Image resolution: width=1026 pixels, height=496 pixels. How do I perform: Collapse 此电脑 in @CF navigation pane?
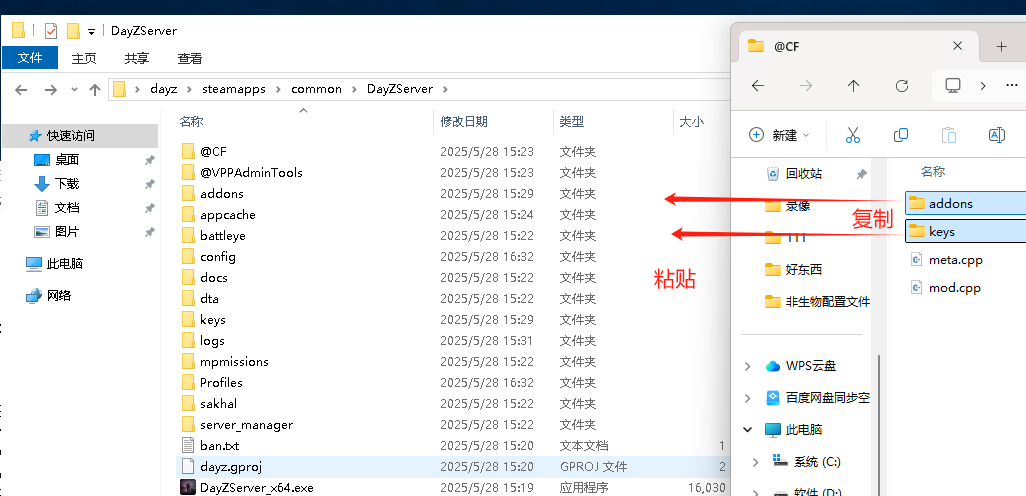[x=747, y=430]
